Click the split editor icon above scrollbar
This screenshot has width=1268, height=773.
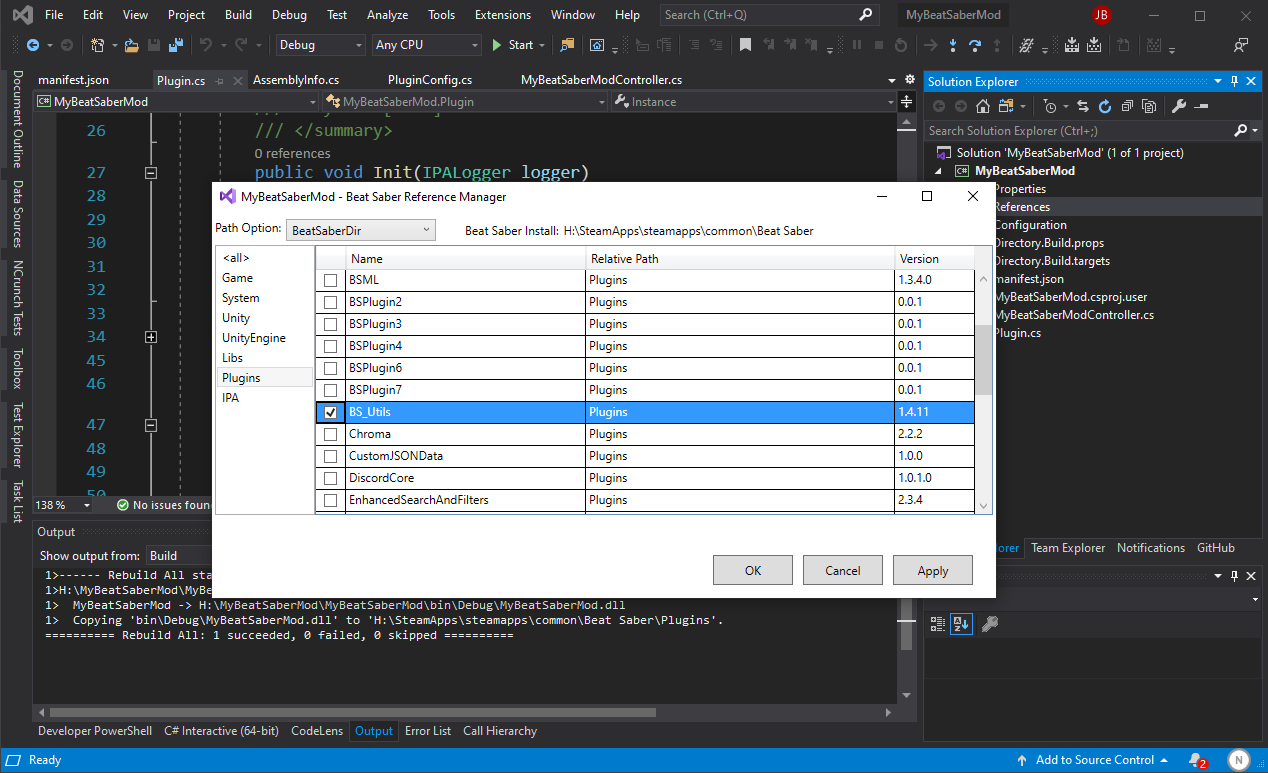pos(907,102)
